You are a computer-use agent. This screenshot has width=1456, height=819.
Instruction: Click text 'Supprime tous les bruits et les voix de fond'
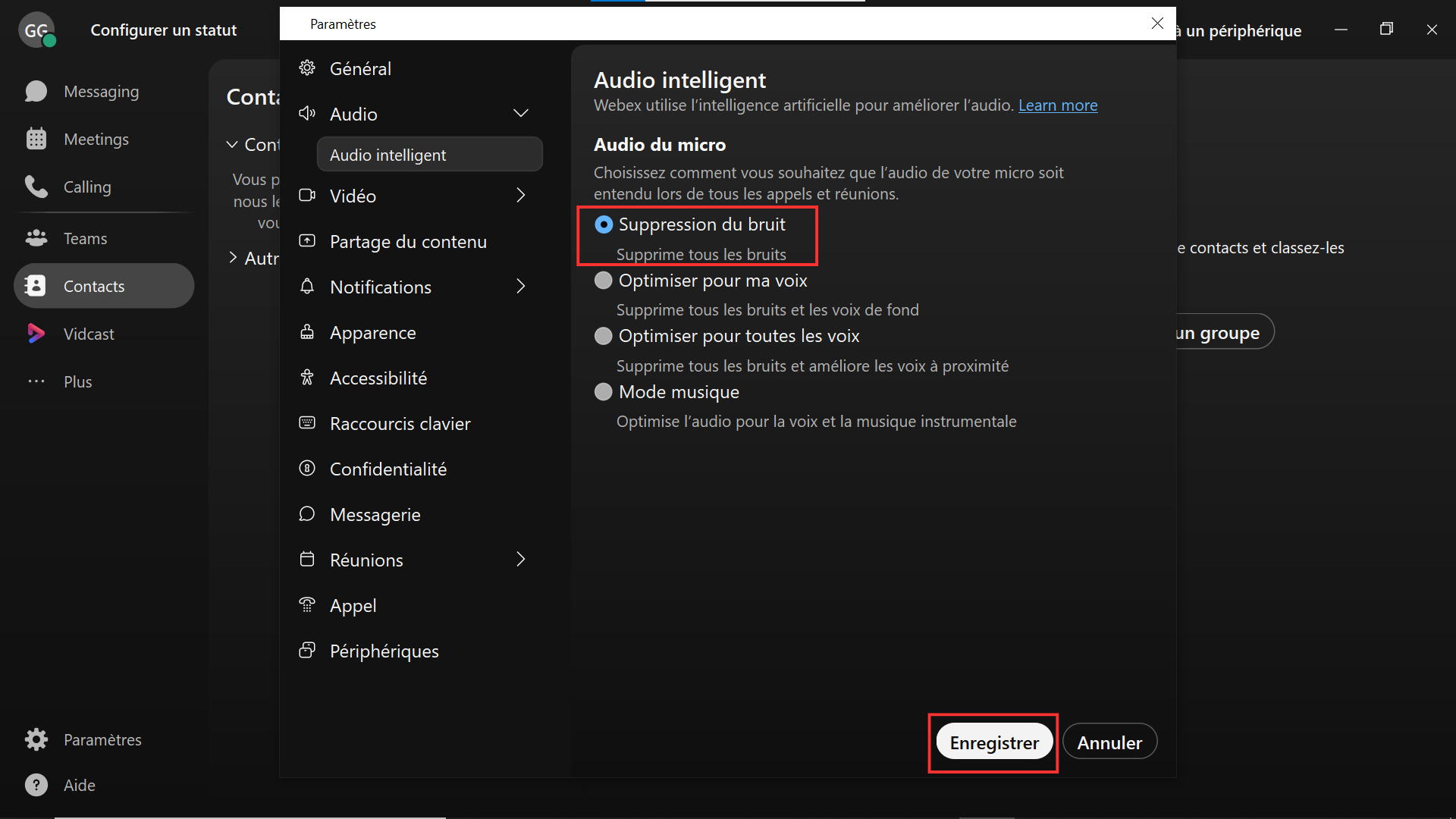pyautogui.click(x=767, y=309)
